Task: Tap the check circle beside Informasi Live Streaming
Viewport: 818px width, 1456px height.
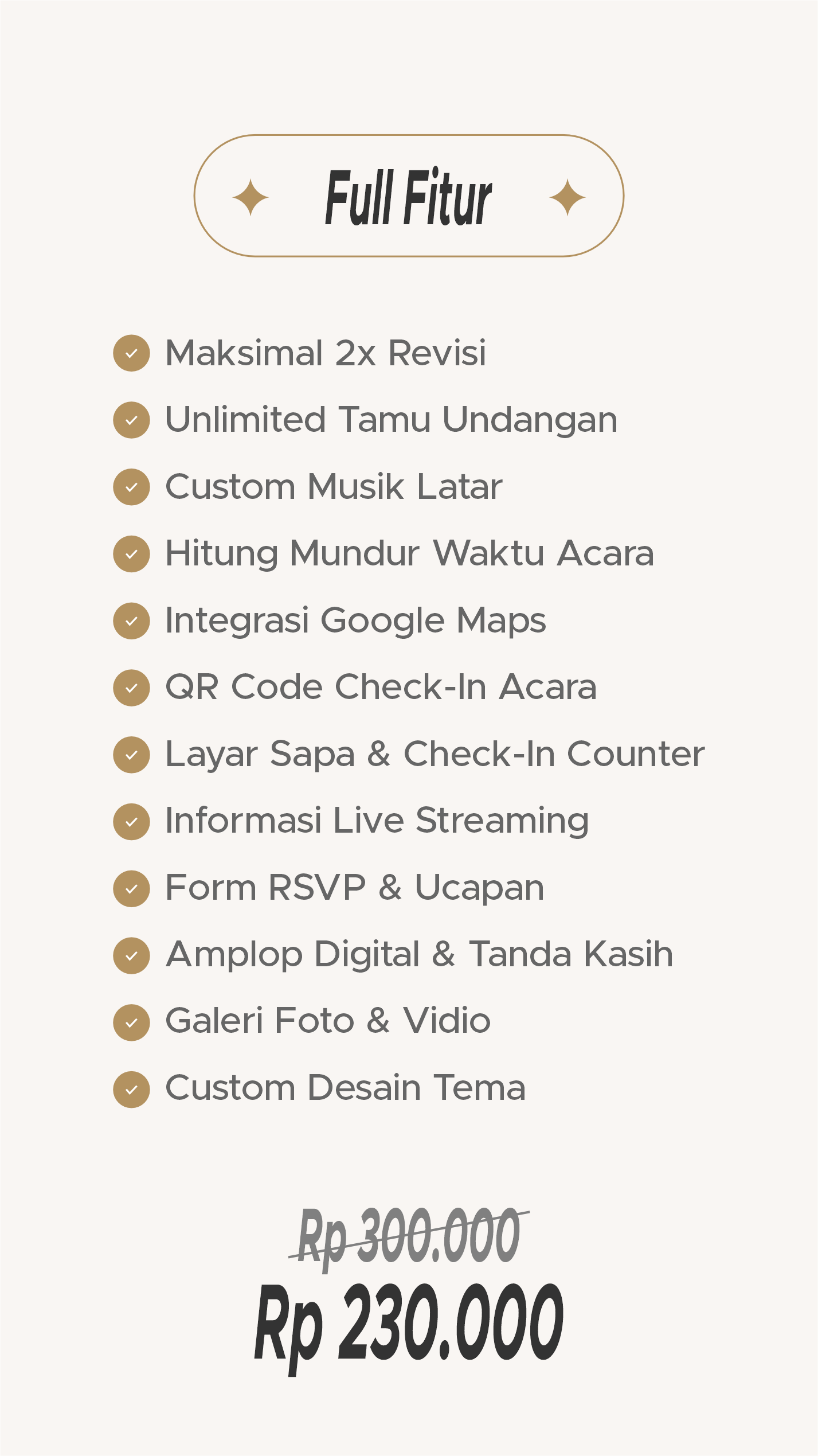Action: point(131,822)
